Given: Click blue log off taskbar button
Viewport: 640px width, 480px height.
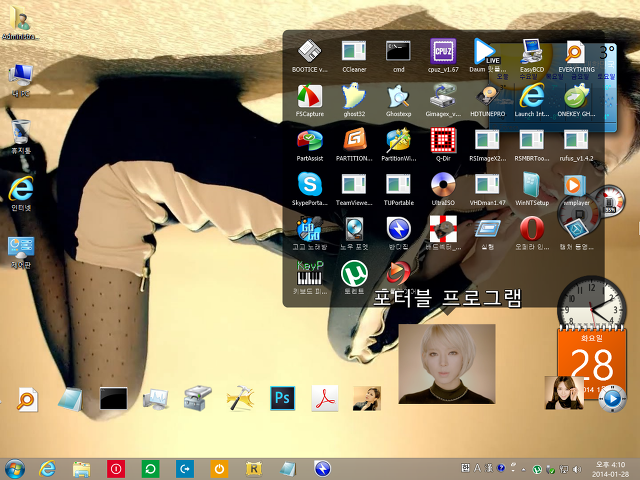Looking at the screenshot, I should [185, 469].
